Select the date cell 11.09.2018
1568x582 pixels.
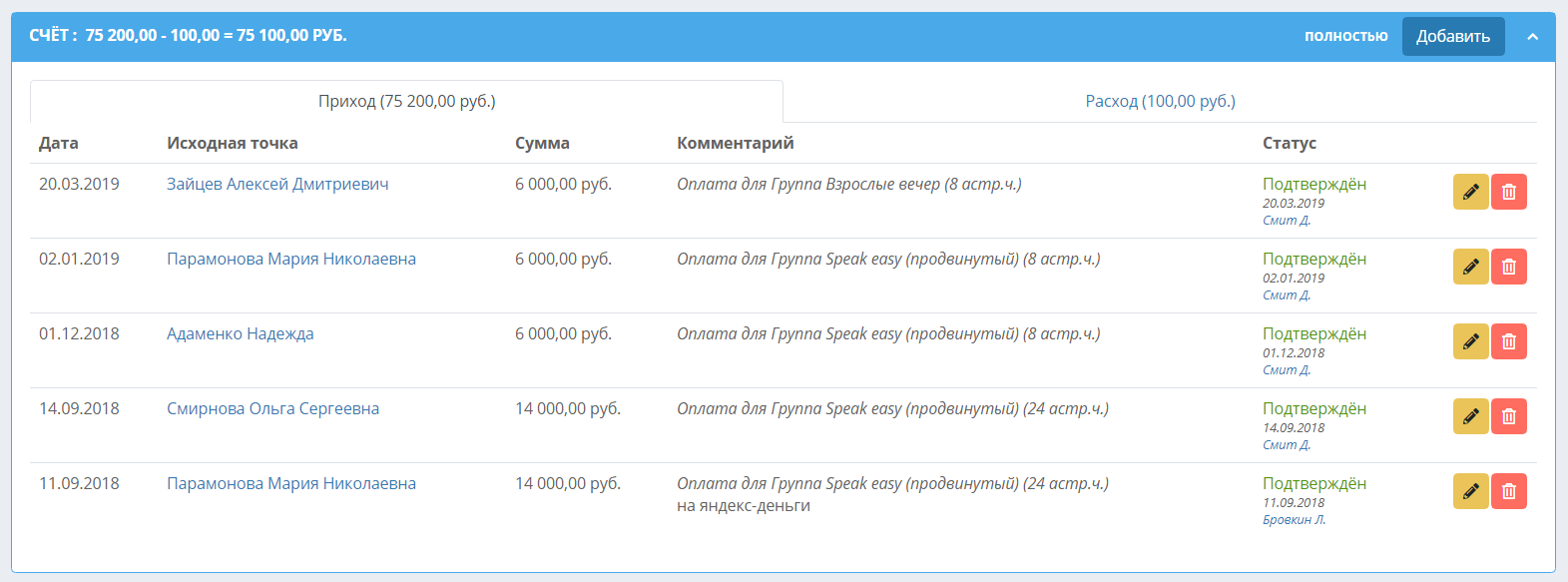(x=79, y=483)
